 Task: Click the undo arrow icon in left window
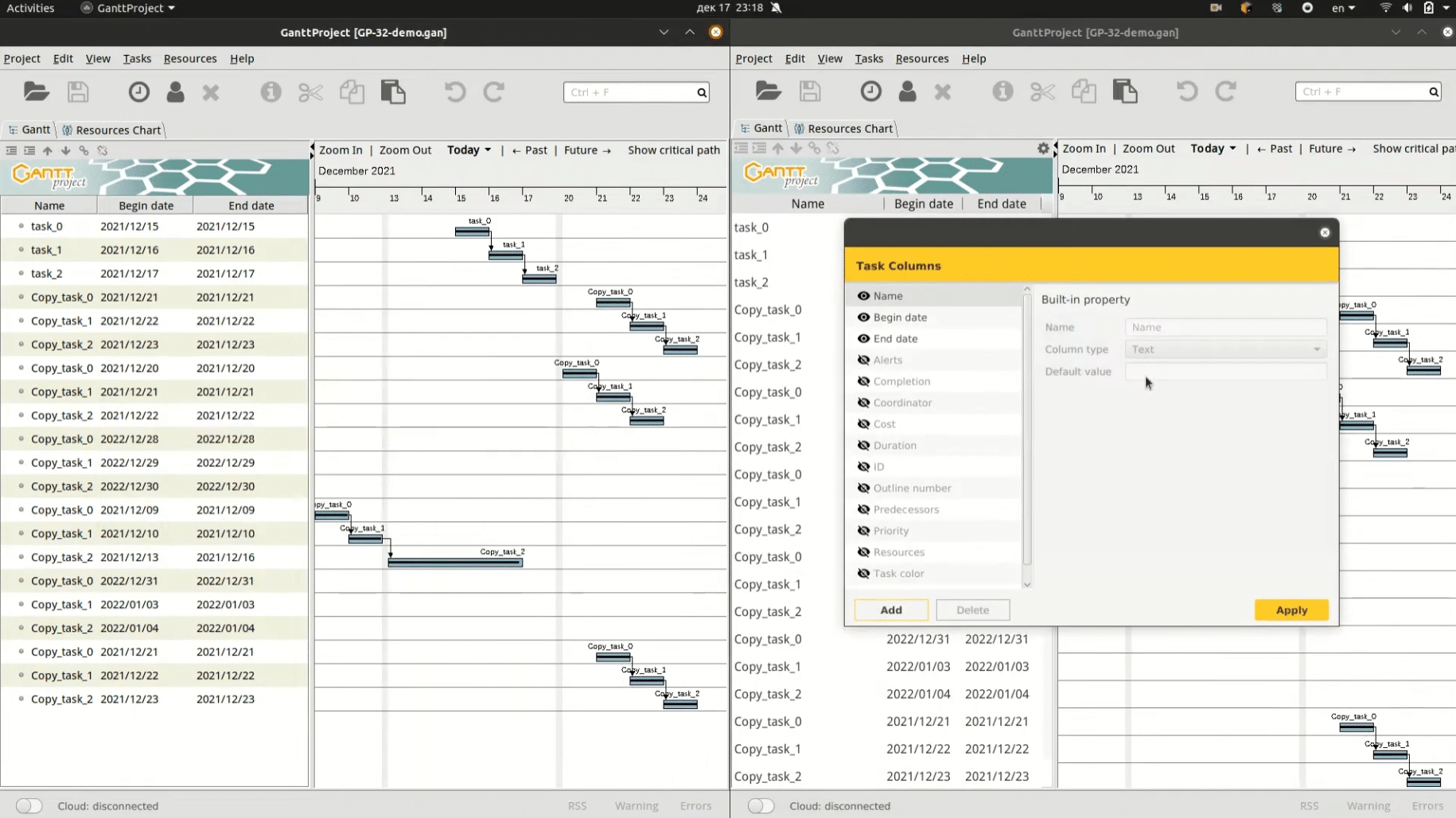pyautogui.click(x=454, y=92)
